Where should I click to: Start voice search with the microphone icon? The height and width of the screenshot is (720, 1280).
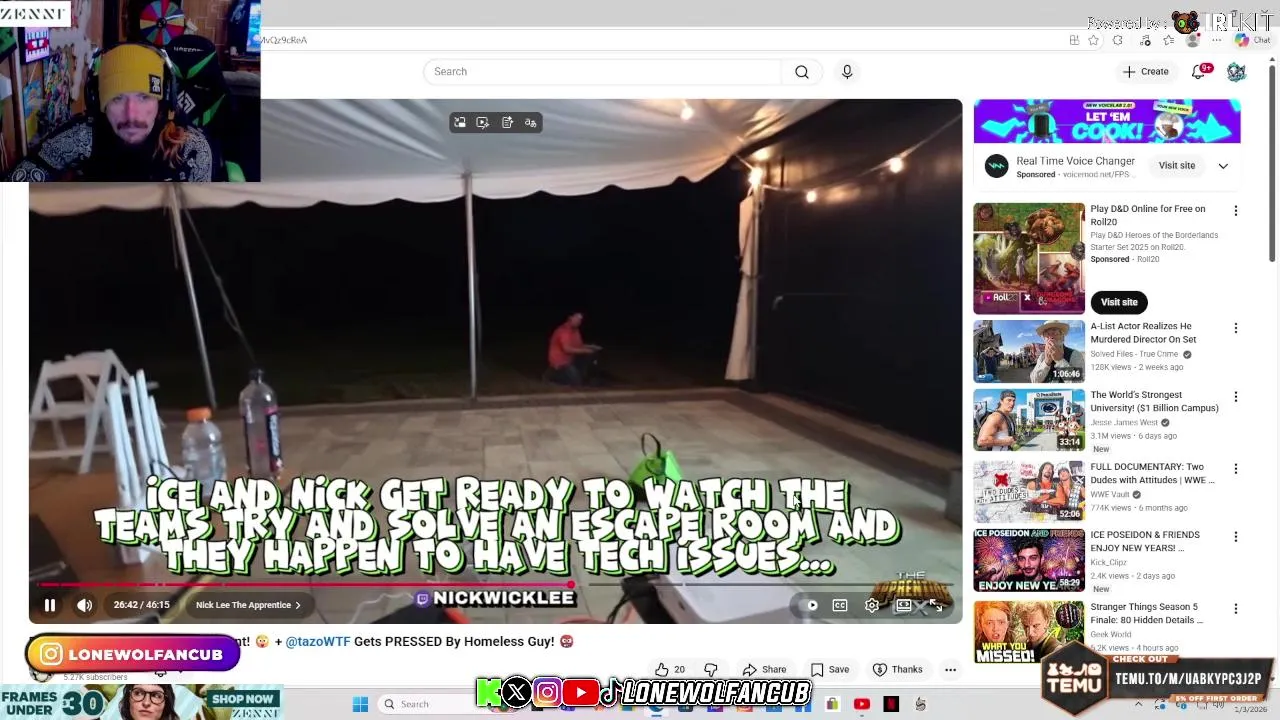pyautogui.click(x=847, y=72)
